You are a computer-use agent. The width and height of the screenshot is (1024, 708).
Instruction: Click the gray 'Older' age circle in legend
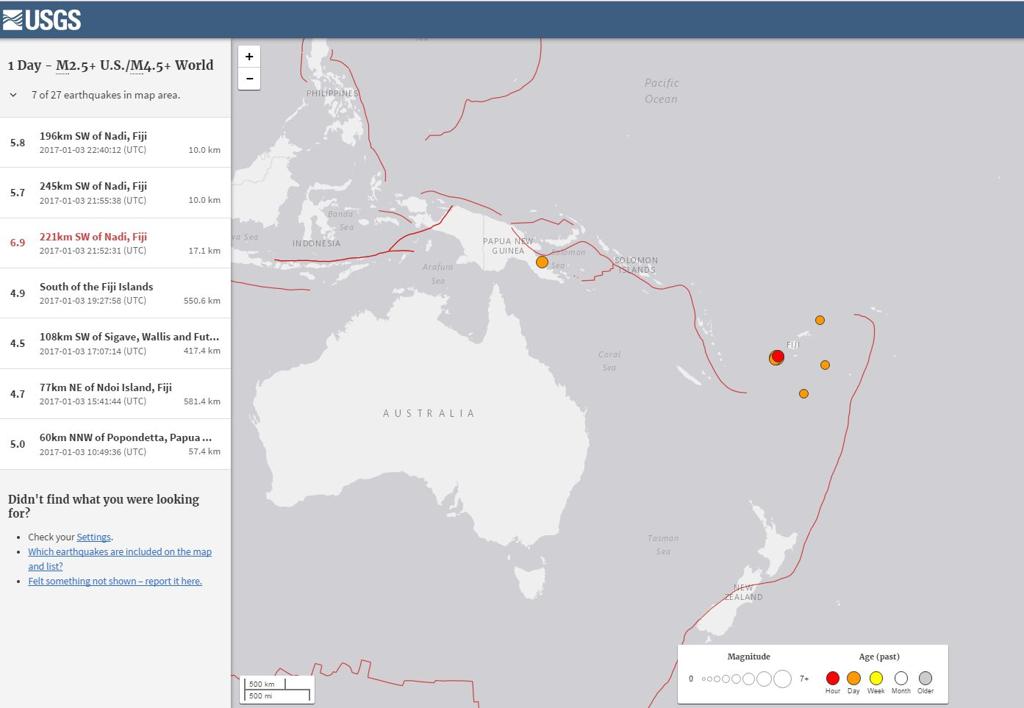927,677
